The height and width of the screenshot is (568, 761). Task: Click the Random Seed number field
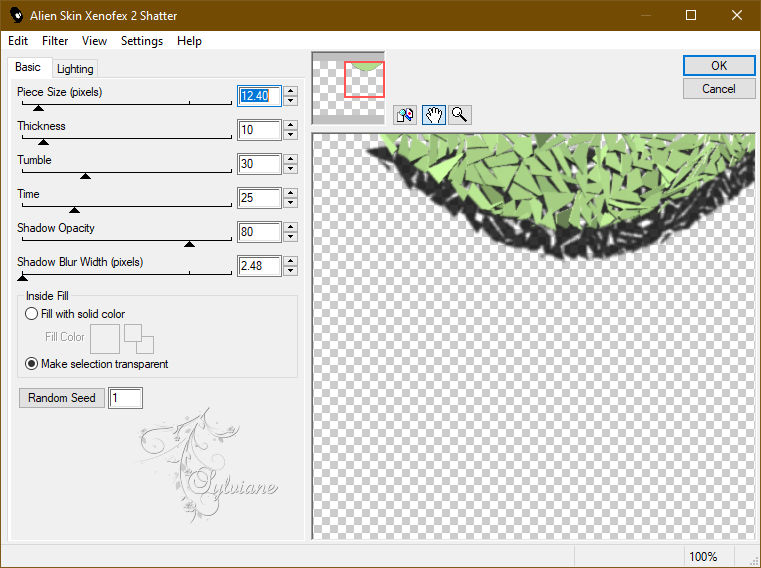(x=125, y=398)
